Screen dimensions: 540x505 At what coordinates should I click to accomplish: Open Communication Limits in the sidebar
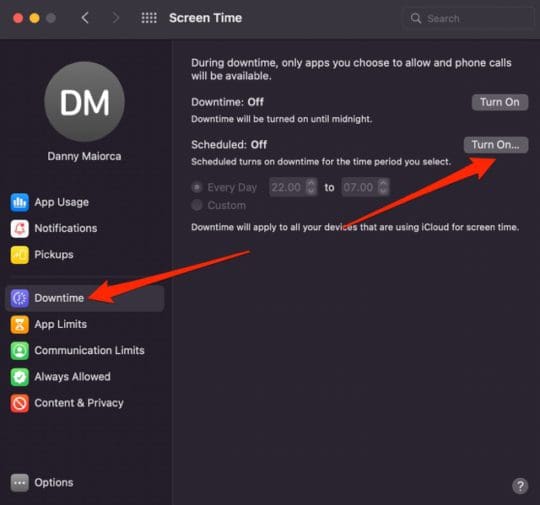click(x=84, y=351)
